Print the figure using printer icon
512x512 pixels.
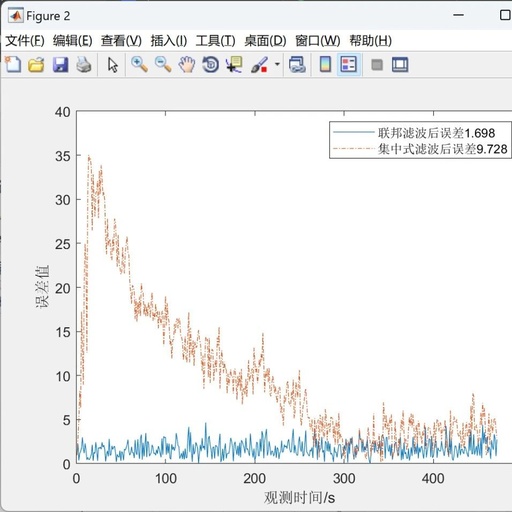click(x=84, y=64)
